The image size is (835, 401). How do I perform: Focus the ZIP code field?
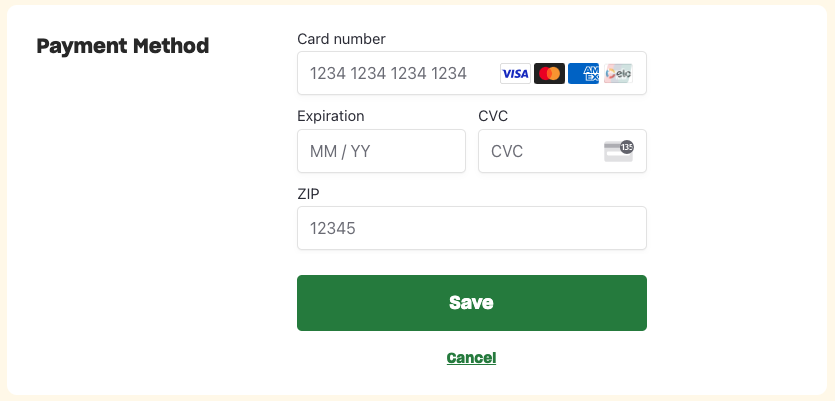(471, 228)
